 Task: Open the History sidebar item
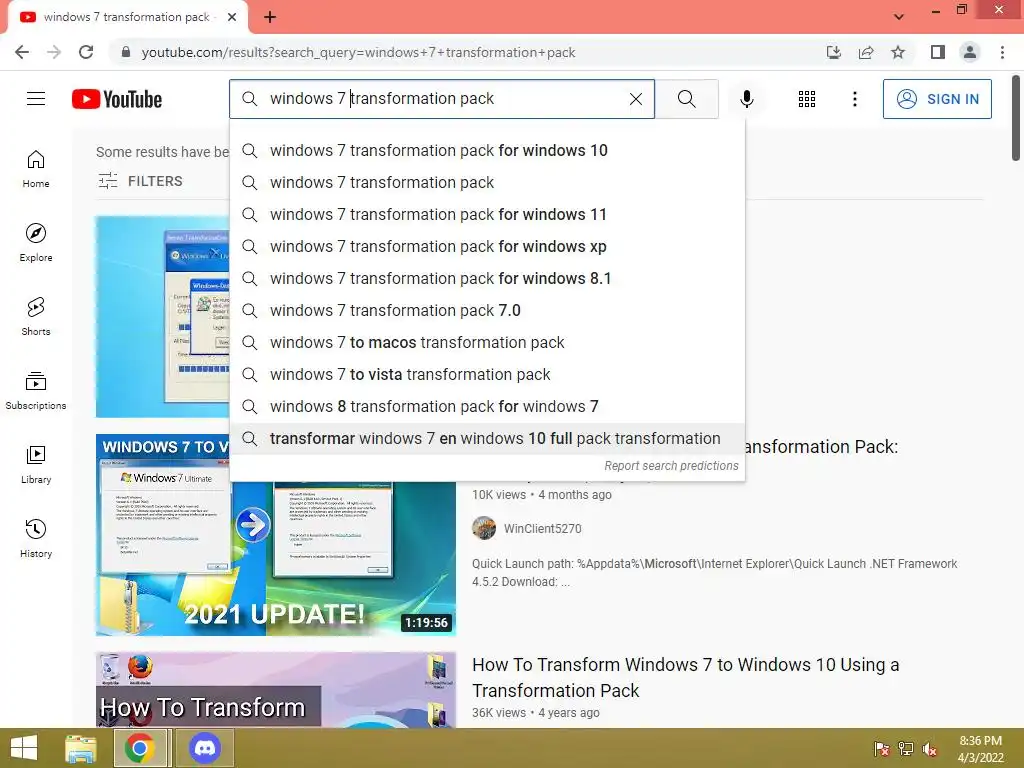tap(36, 538)
